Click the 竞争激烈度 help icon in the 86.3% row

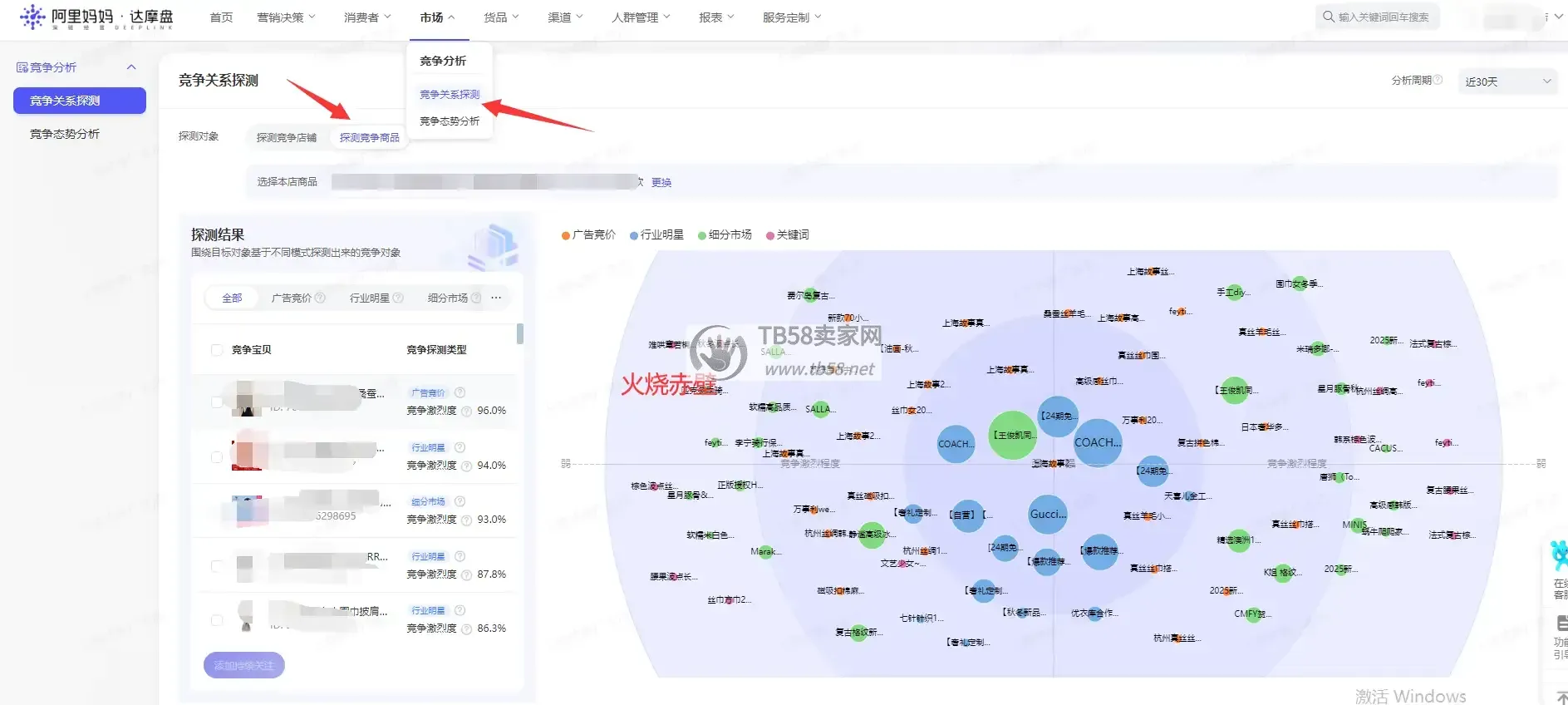click(x=467, y=629)
